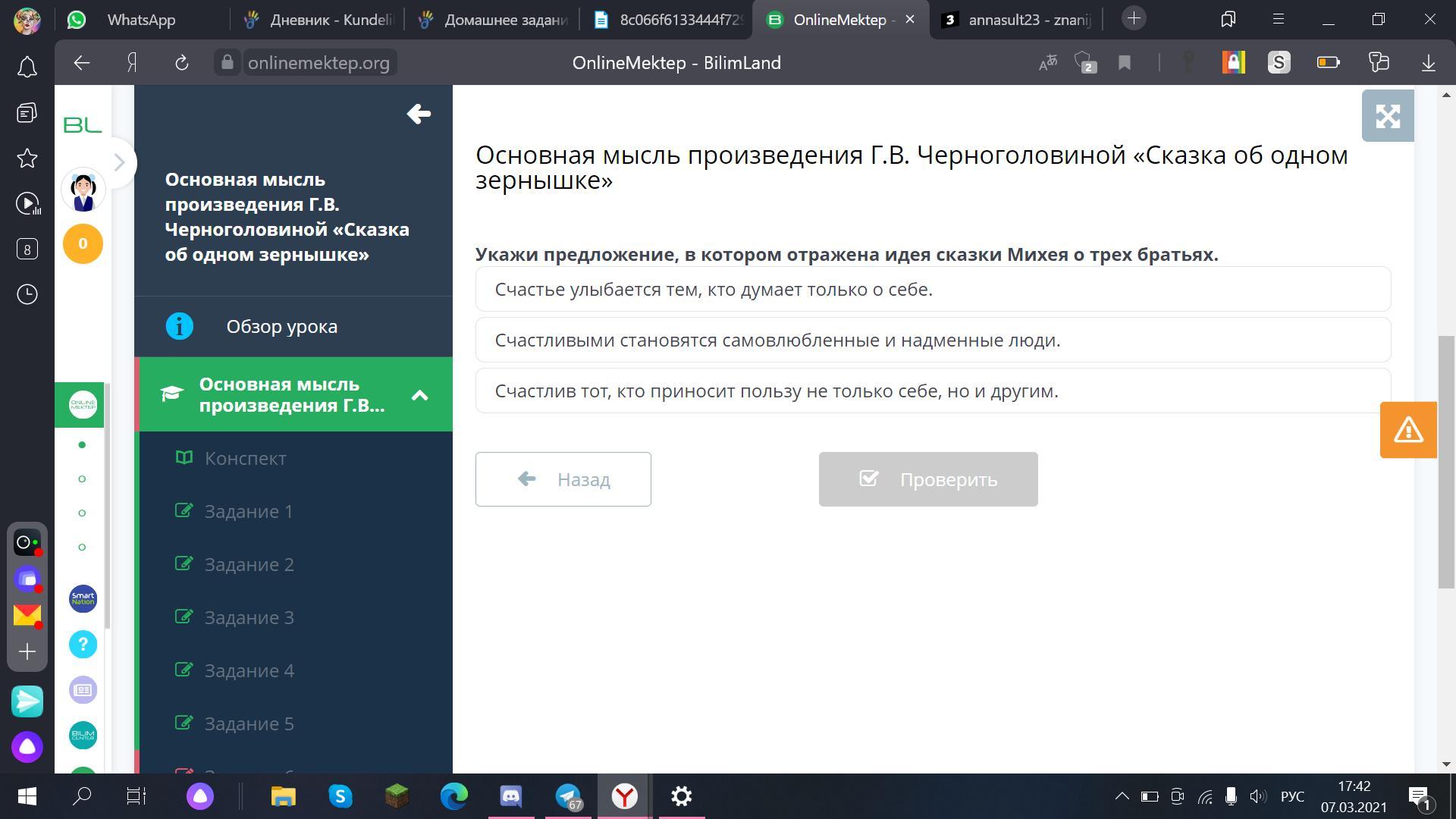Expand the narrow left panel chevron

[x=119, y=162]
